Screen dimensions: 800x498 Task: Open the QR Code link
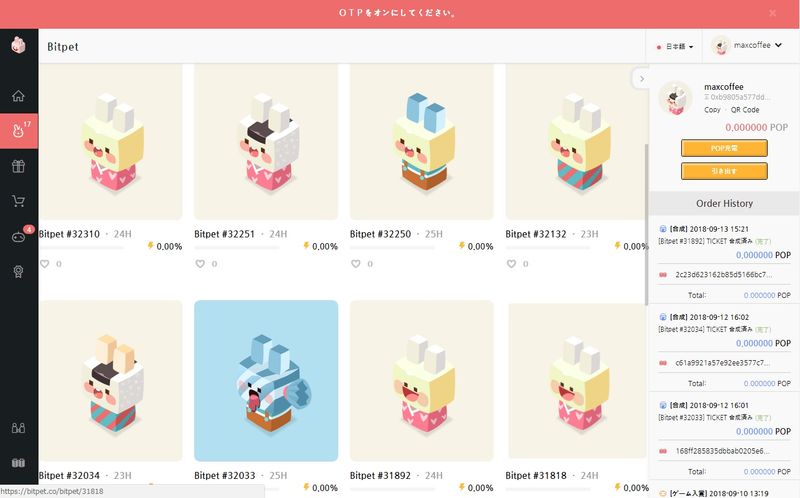(745, 110)
